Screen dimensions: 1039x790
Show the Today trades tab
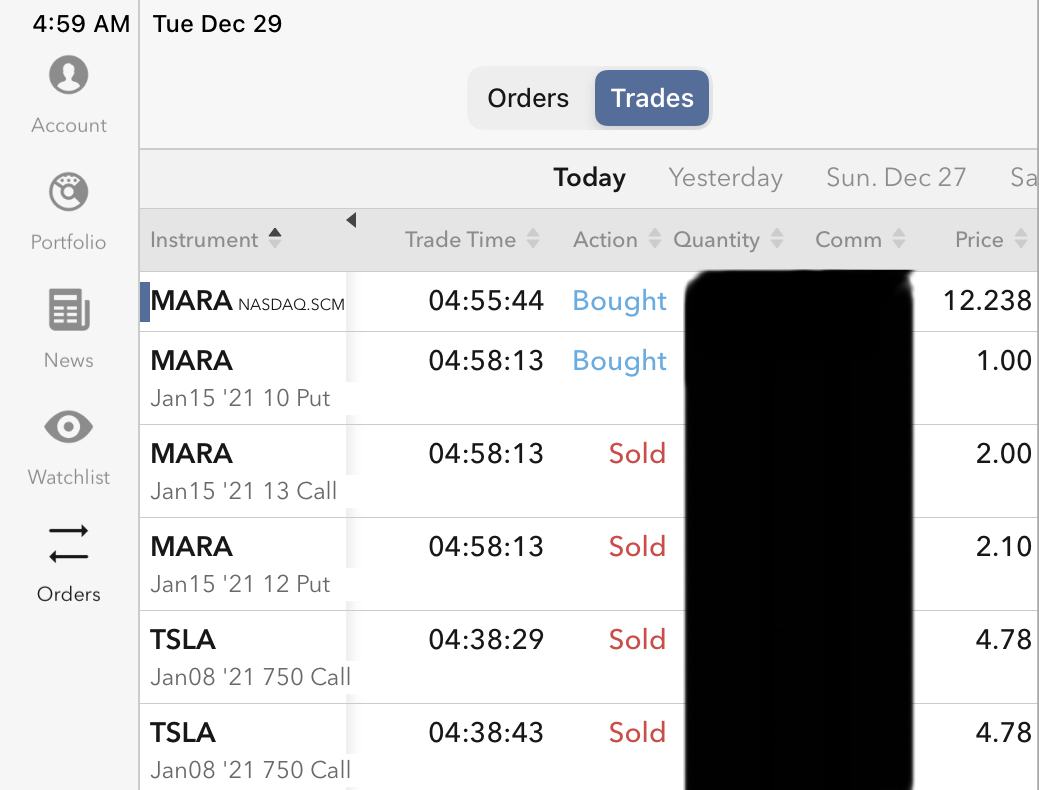(590, 178)
